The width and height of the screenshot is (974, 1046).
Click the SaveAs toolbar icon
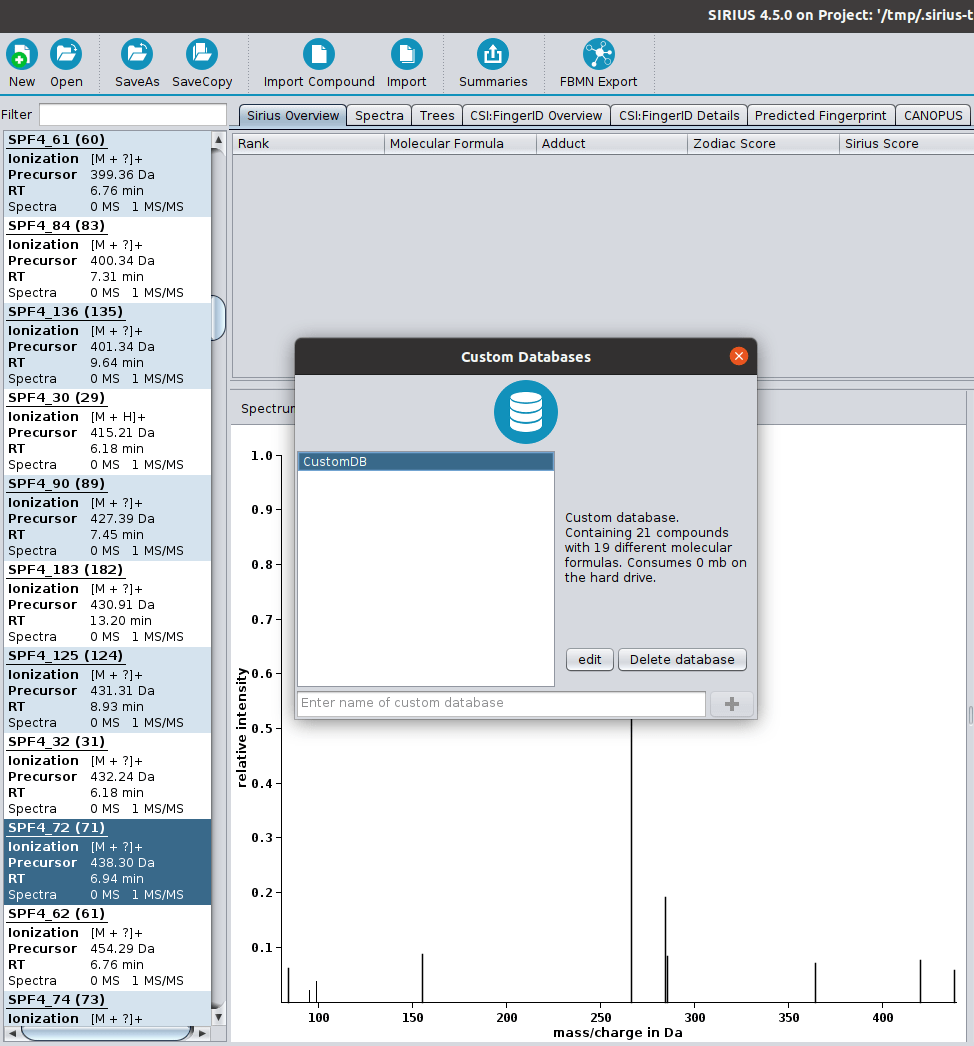pyautogui.click(x=137, y=55)
